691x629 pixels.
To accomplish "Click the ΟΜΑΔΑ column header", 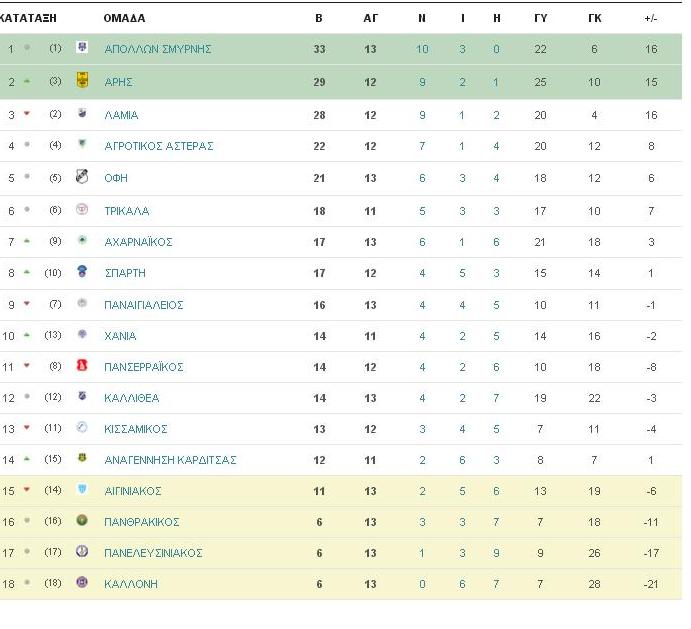I will pos(124,18).
